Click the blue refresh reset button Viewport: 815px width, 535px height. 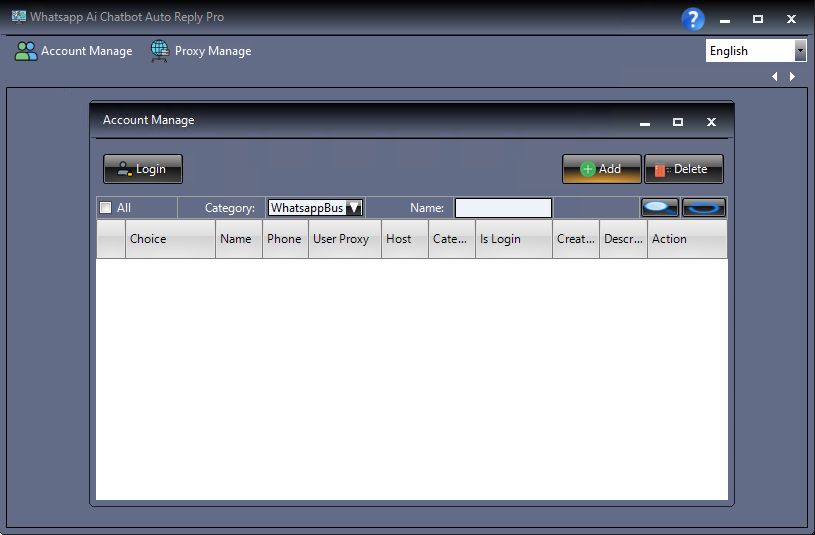[x=704, y=207]
